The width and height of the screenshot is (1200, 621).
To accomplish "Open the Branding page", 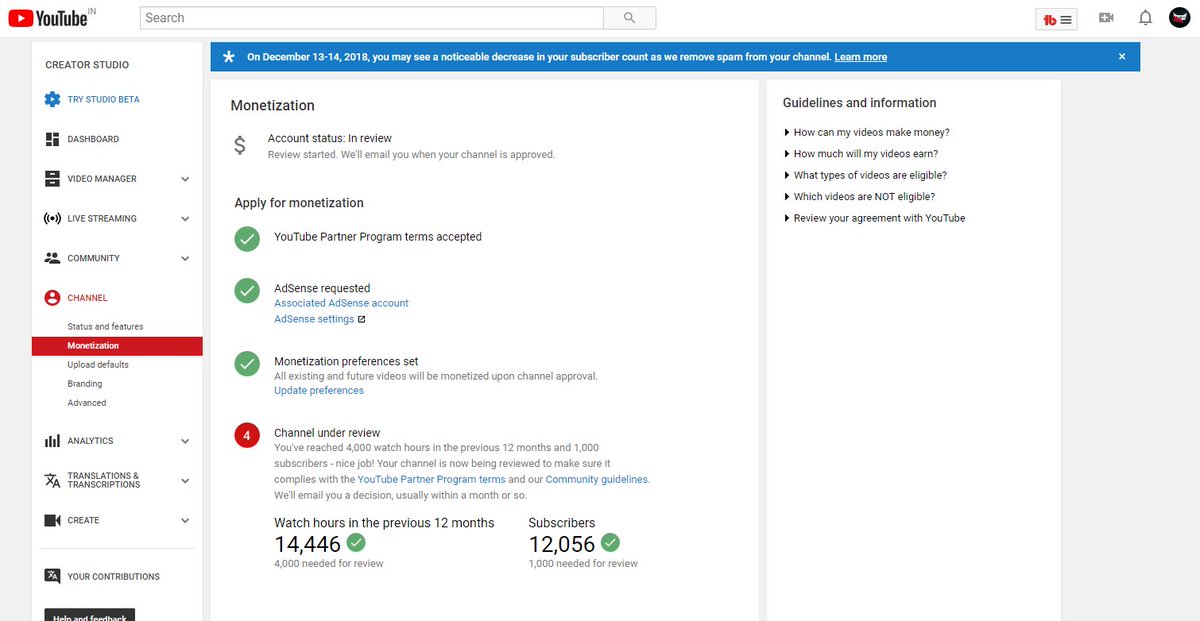I will tap(85, 384).
